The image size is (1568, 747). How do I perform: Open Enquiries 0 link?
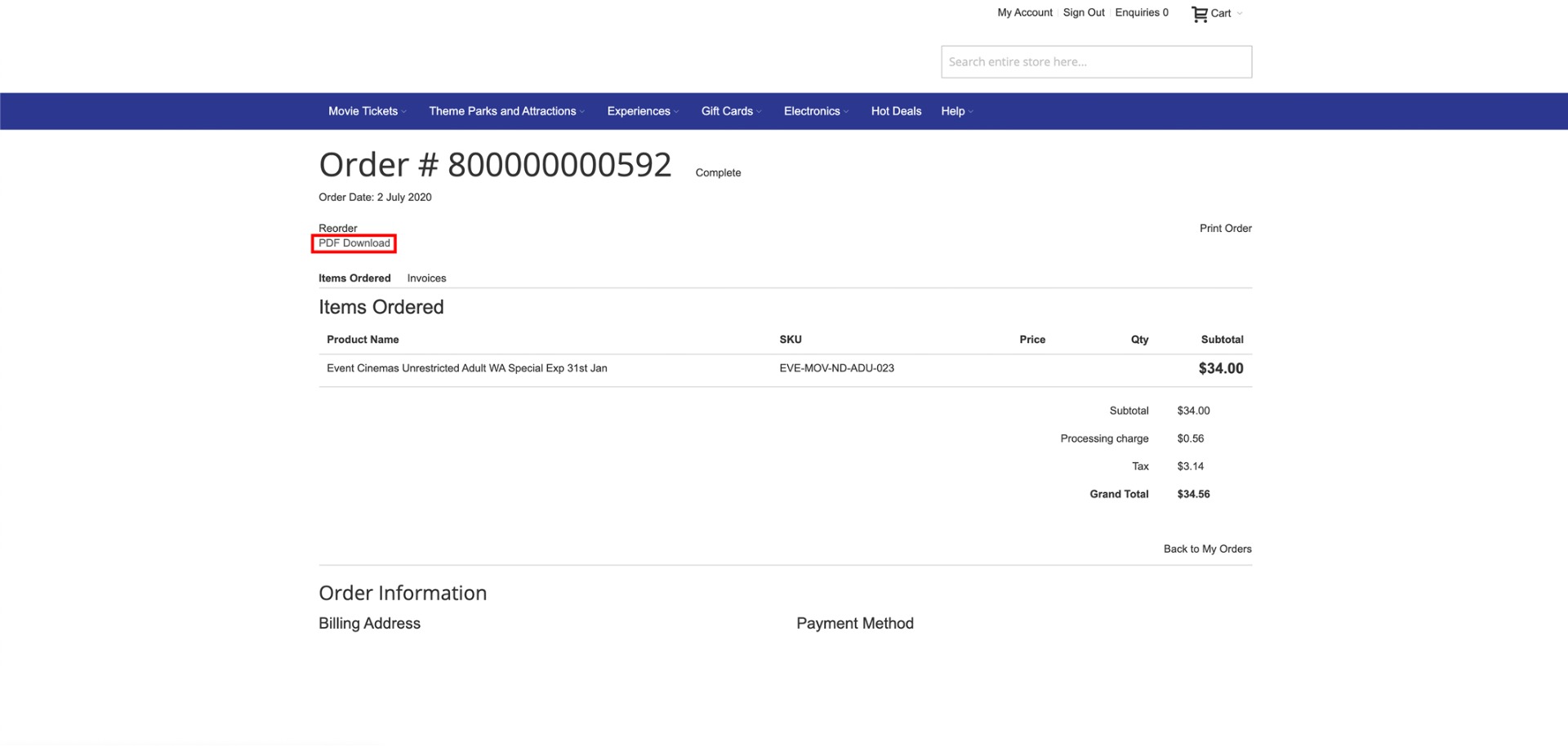pos(1141,13)
